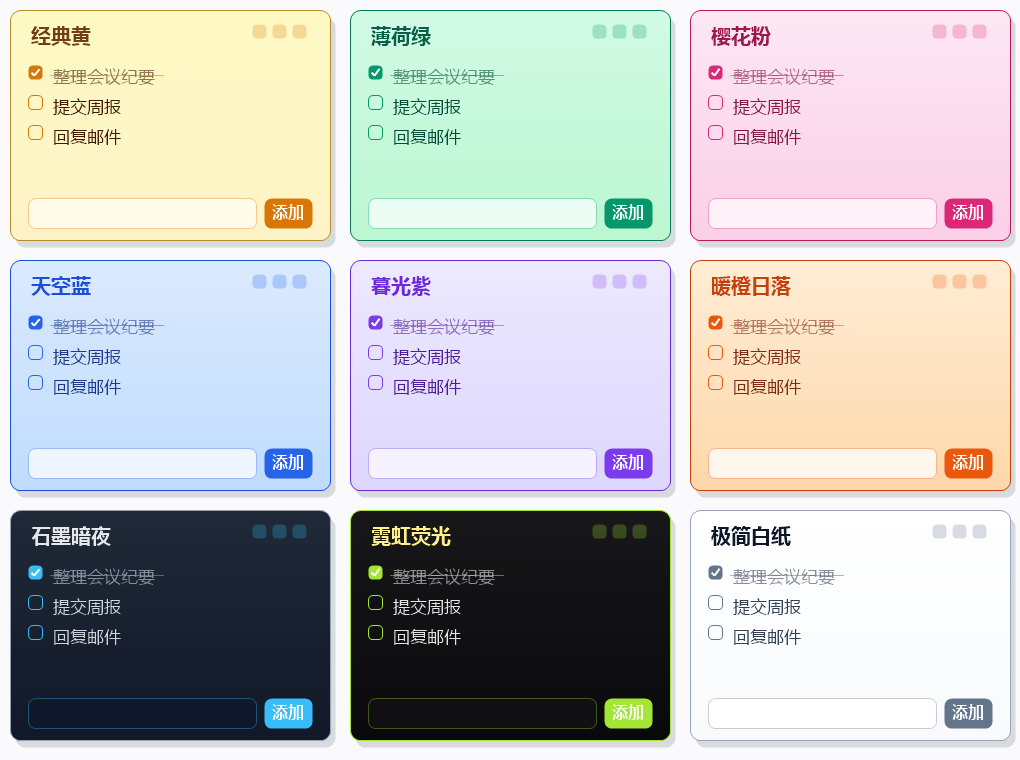Screen dimensions: 1020x760
Task: Click the 提交周报 label text in 经典黄
Action: pyautogui.click(x=87, y=107)
